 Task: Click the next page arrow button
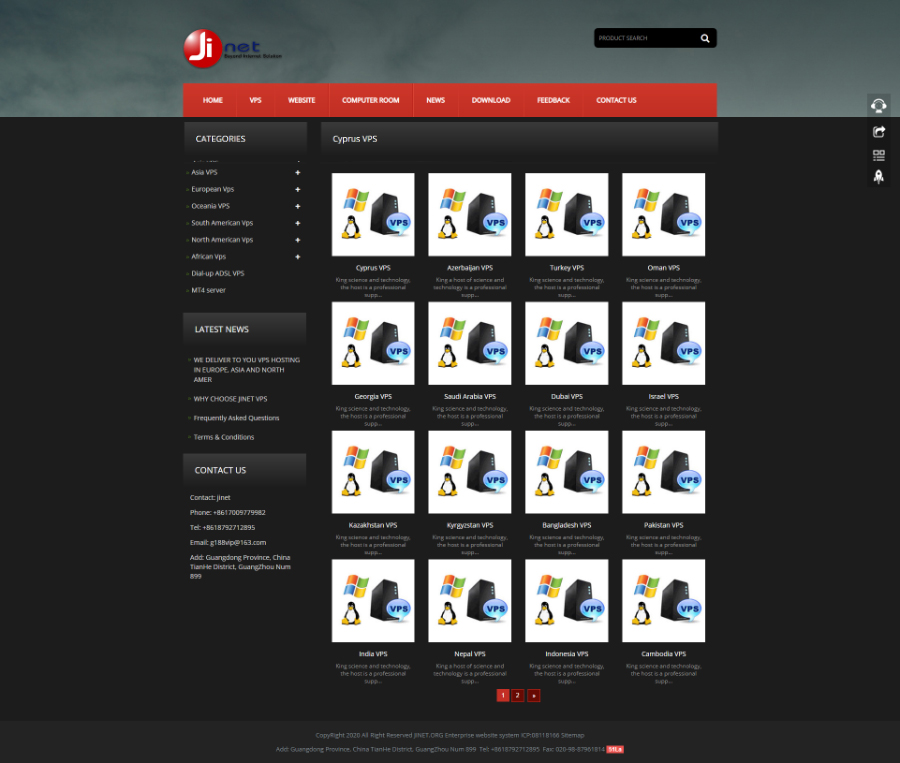[x=534, y=695]
